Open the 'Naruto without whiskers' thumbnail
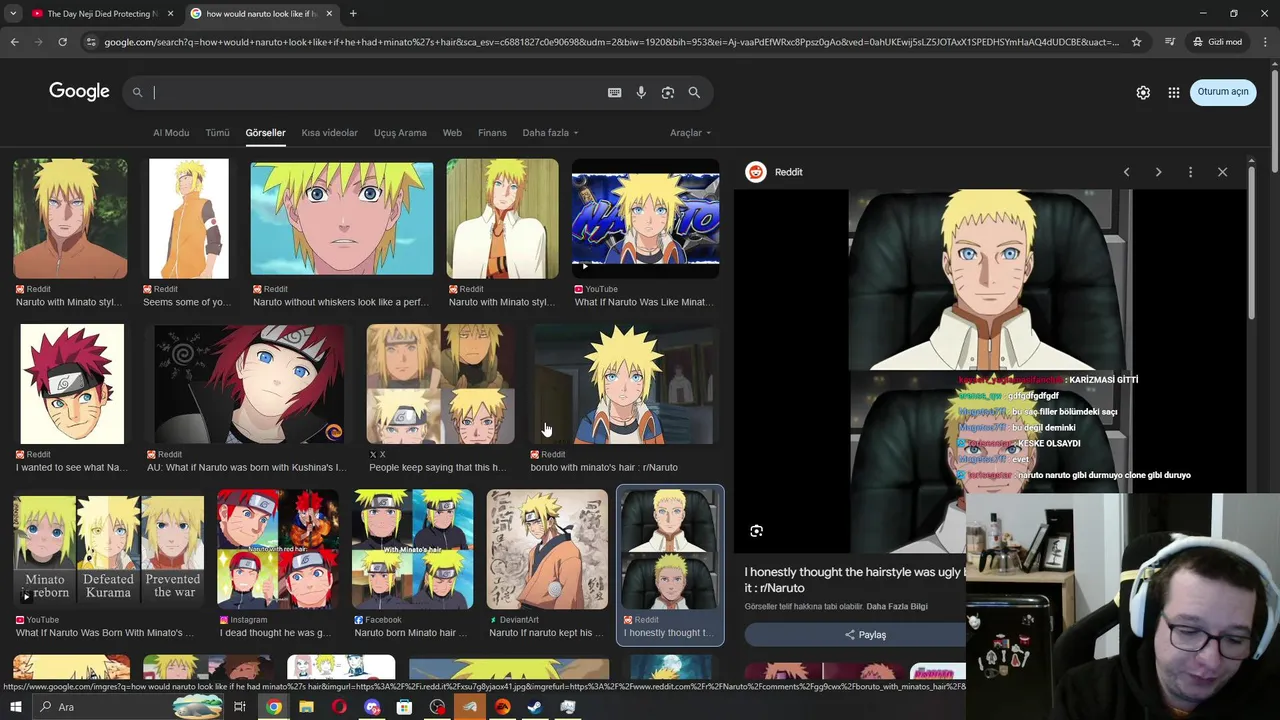The width and height of the screenshot is (1280, 720). click(342, 218)
